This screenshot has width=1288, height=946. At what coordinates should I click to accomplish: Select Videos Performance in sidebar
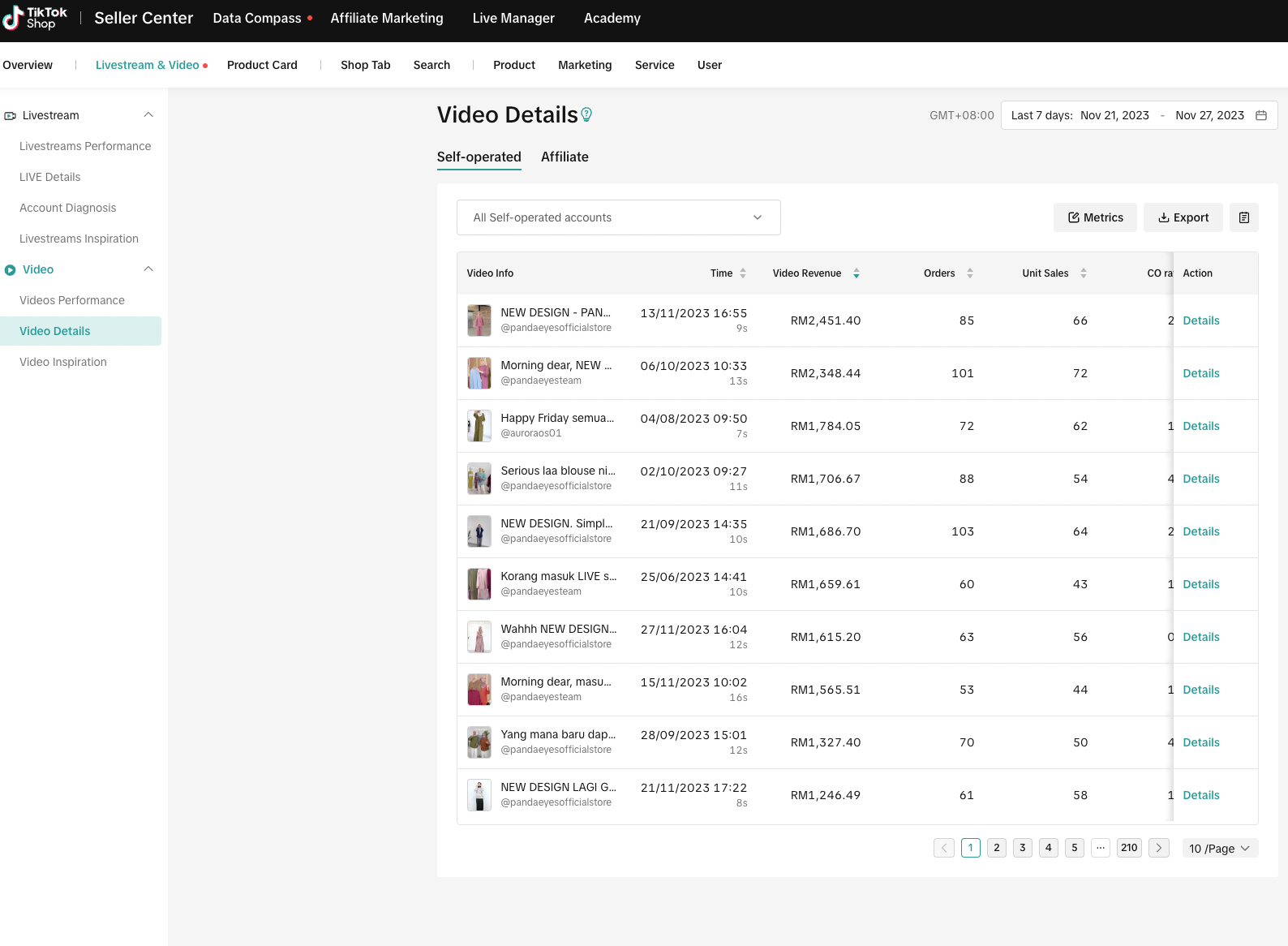point(72,300)
